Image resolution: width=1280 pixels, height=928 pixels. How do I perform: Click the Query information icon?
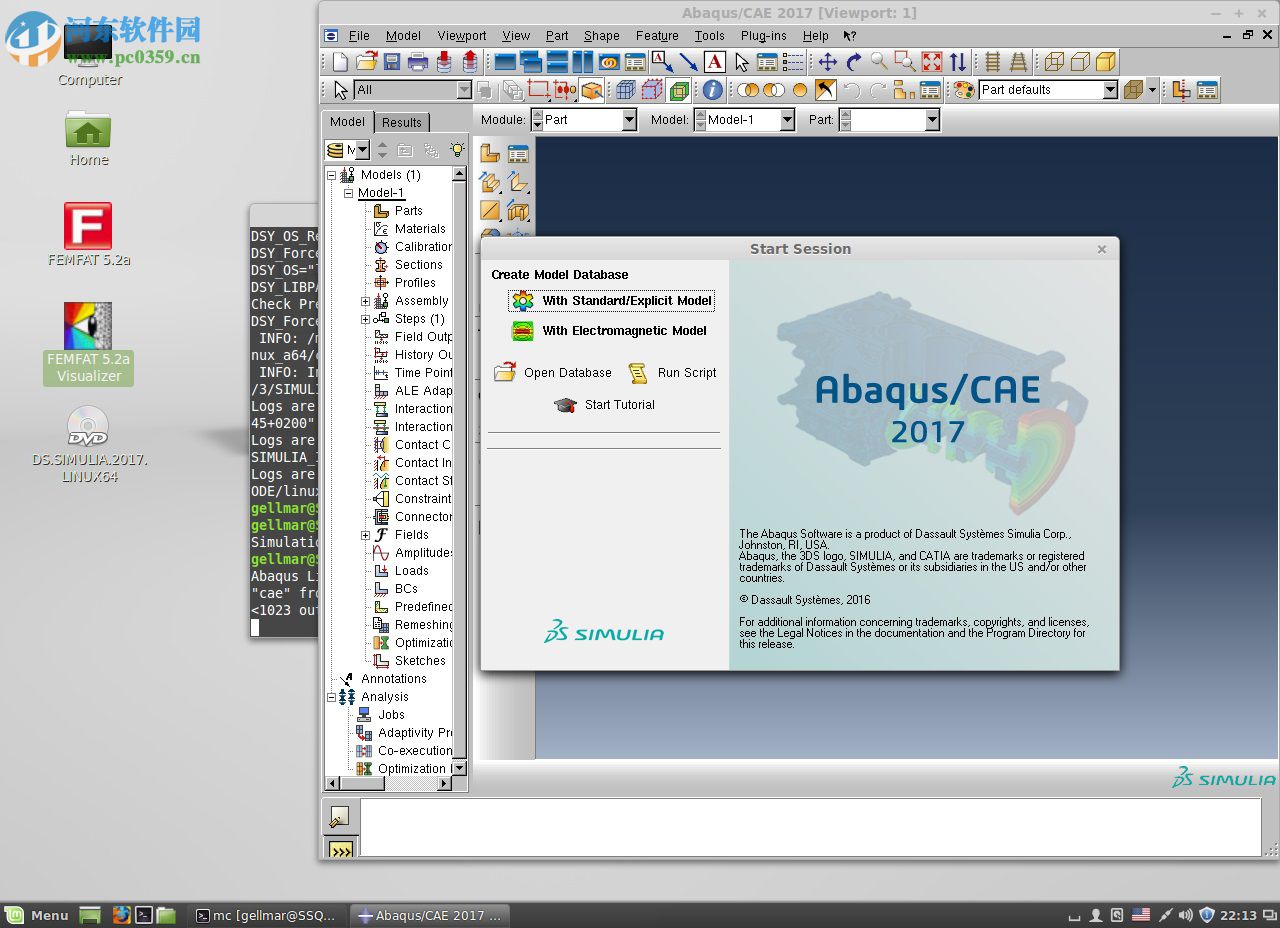[x=712, y=90]
